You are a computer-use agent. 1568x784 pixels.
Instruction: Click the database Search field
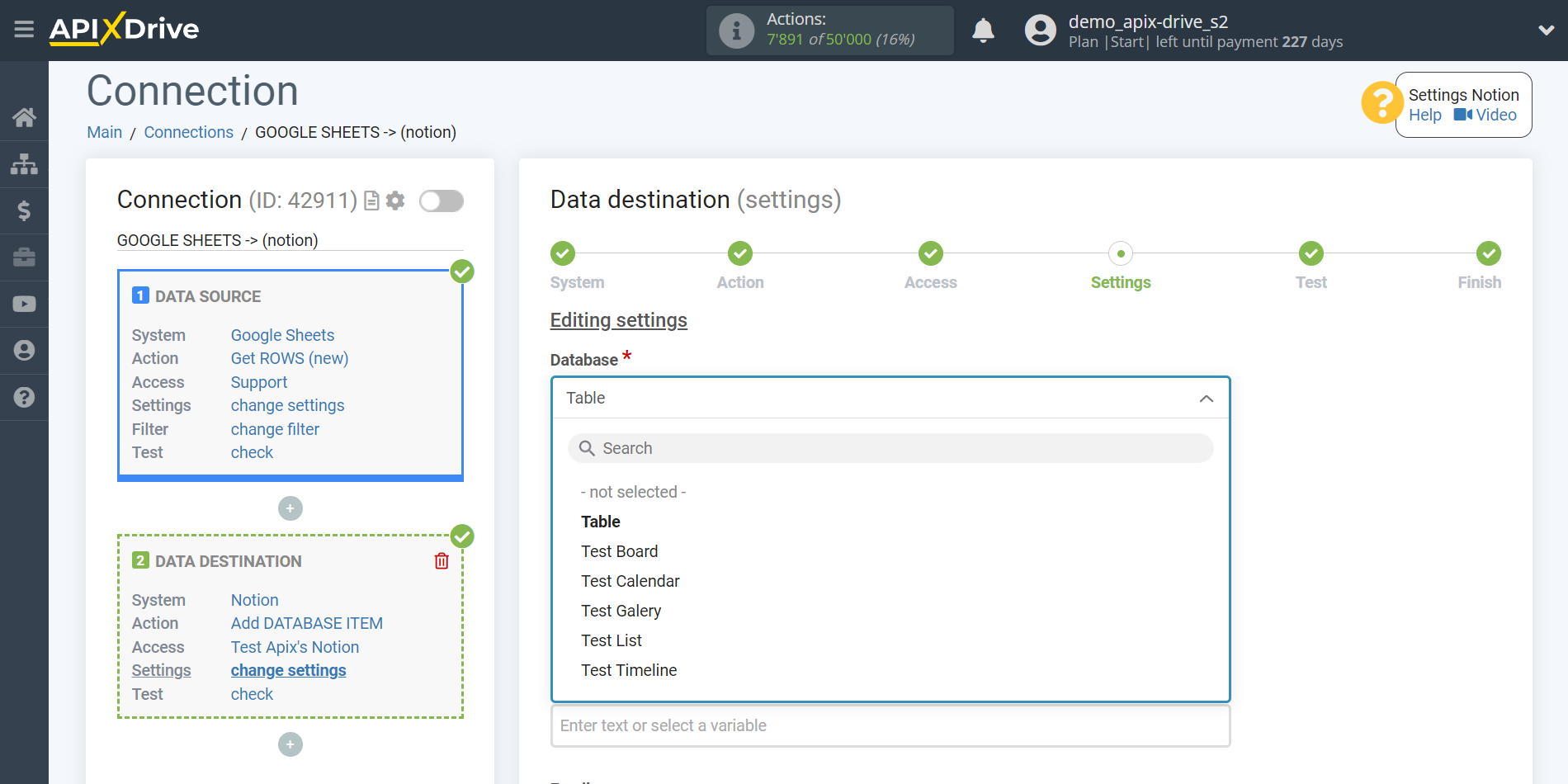pos(890,448)
